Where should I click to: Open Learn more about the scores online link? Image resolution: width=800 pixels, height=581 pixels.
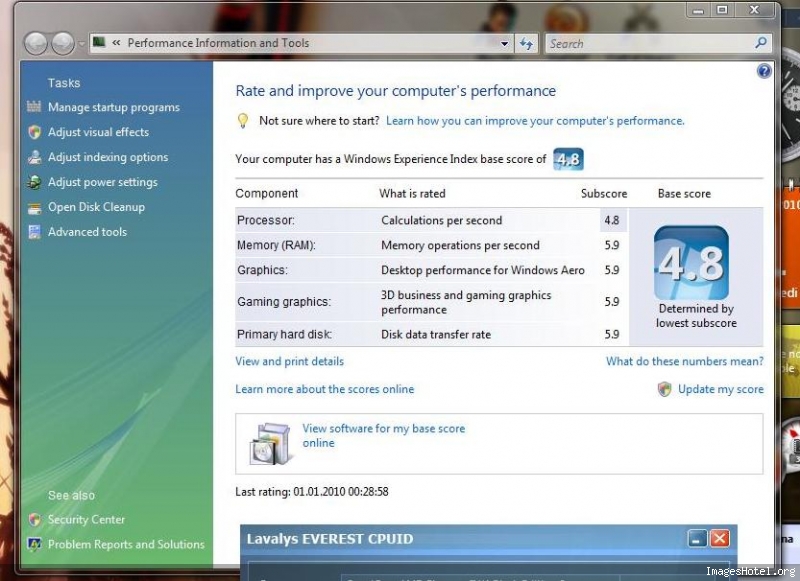[324, 389]
